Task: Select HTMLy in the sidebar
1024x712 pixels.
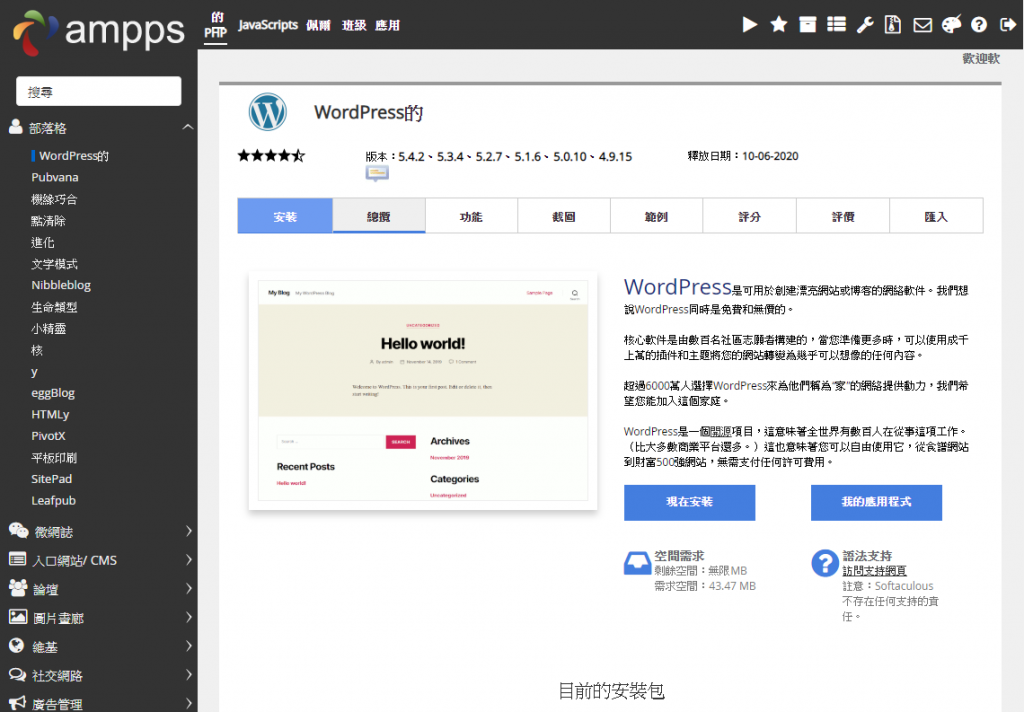Action: pos(50,414)
